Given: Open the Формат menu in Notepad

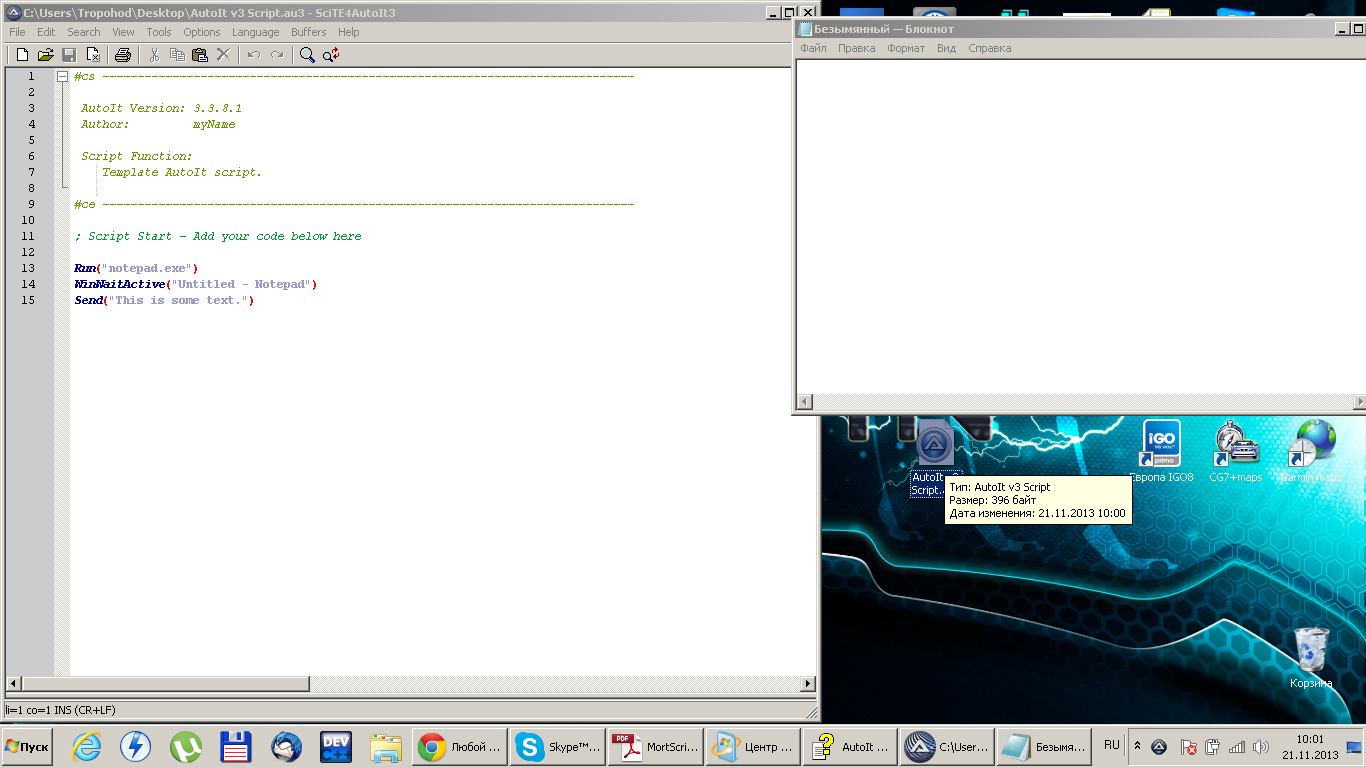Looking at the screenshot, I should [906, 48].
